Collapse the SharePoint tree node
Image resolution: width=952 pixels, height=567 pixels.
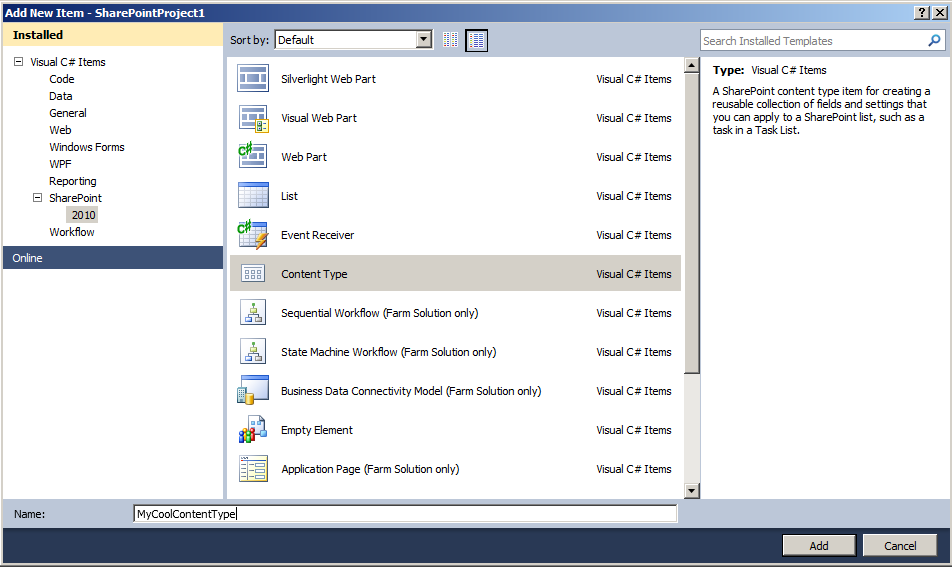click(37, 197)
